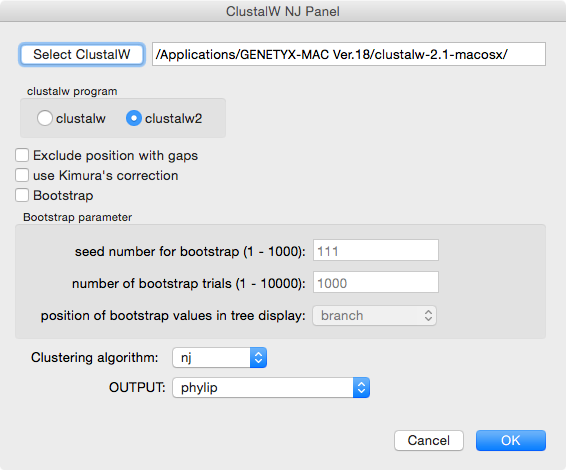The width and height of the screenshot is (566, 470).
Task: Open the branch position dropdown
Action: (x=374, y=315)
